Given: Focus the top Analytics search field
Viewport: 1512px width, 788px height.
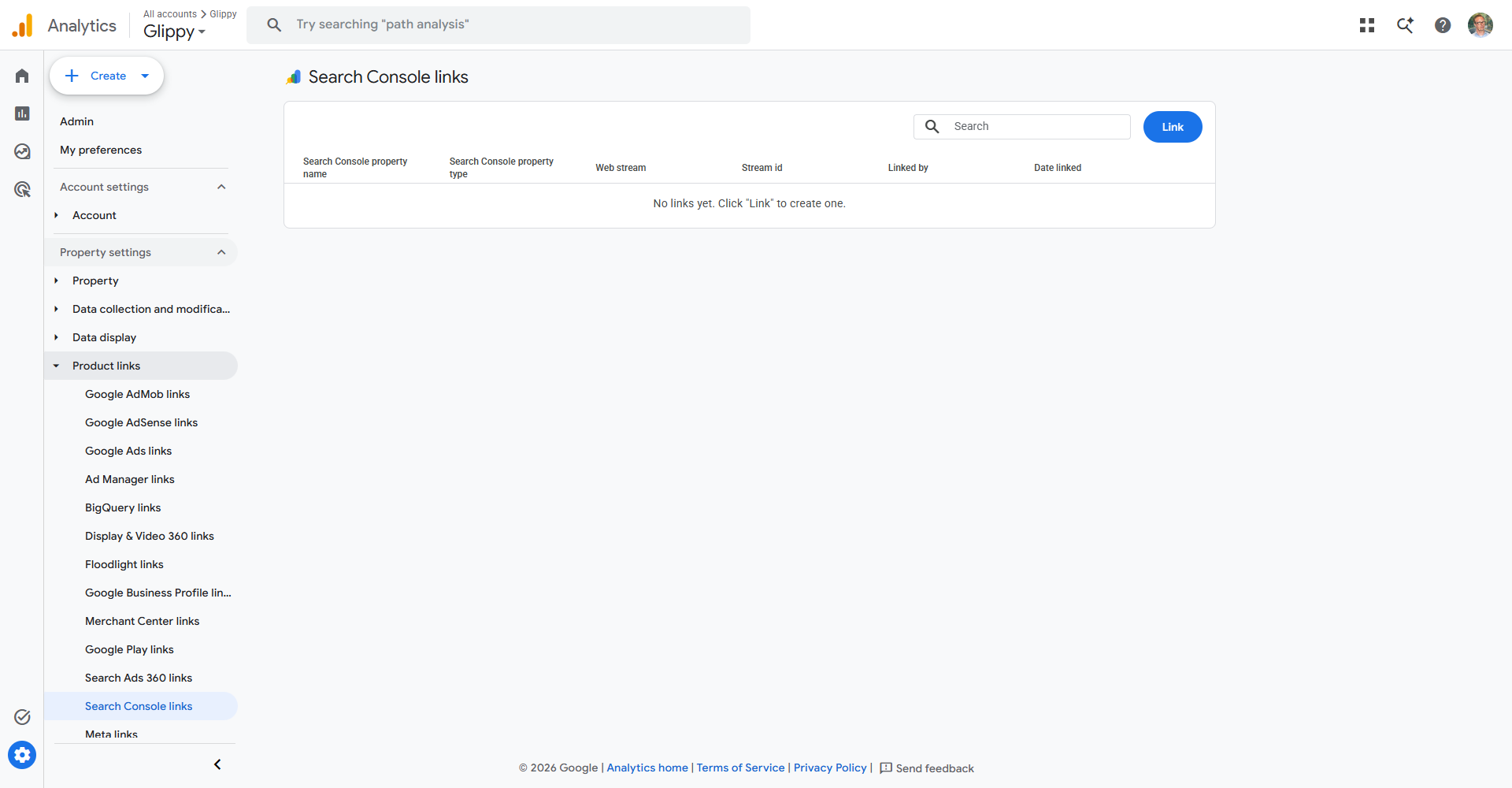Looking at the screenshot, I should click(498, 25).
